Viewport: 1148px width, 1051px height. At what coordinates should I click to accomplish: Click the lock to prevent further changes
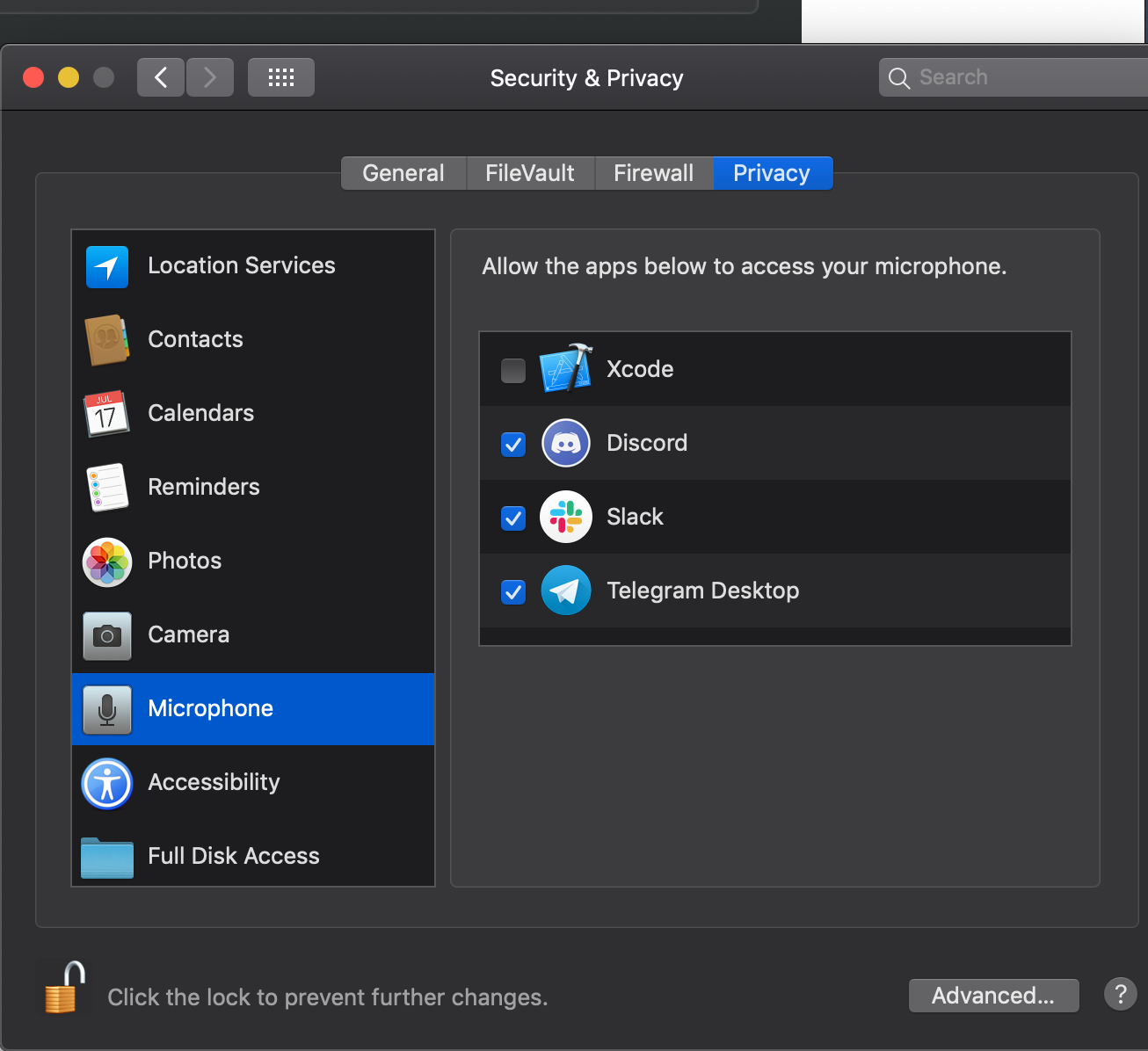pyautogui.click(x=62, y=987)
